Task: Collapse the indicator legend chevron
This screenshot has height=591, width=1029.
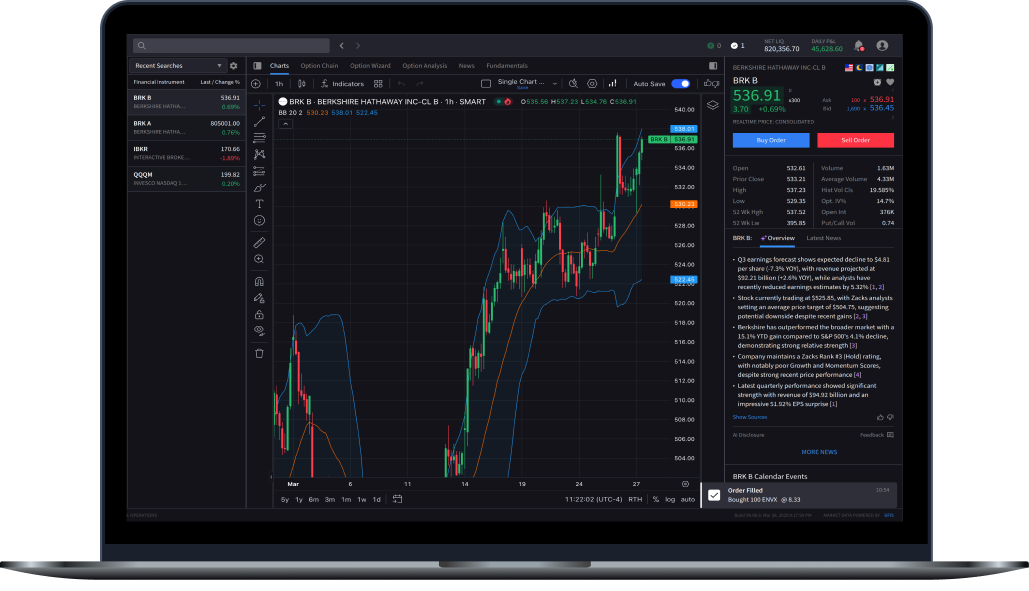Action: click(285, 123)
